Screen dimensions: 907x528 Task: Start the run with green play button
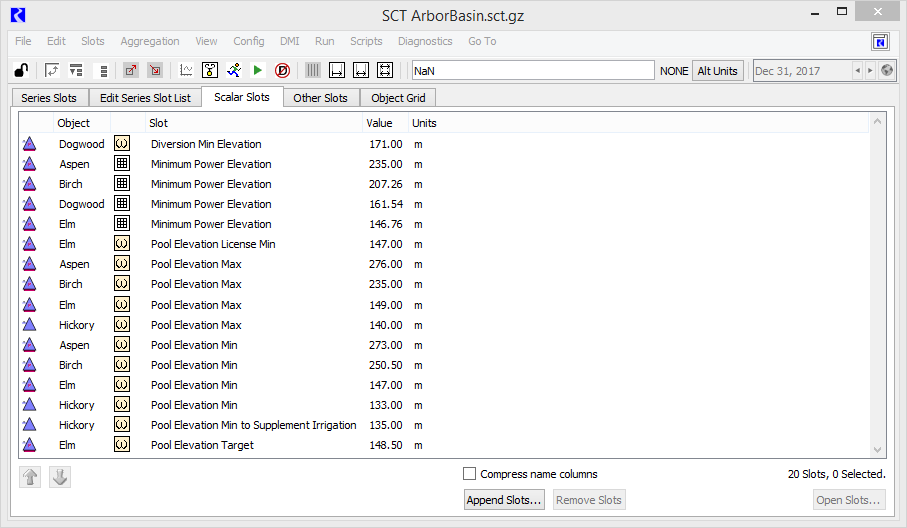(258, 71)
